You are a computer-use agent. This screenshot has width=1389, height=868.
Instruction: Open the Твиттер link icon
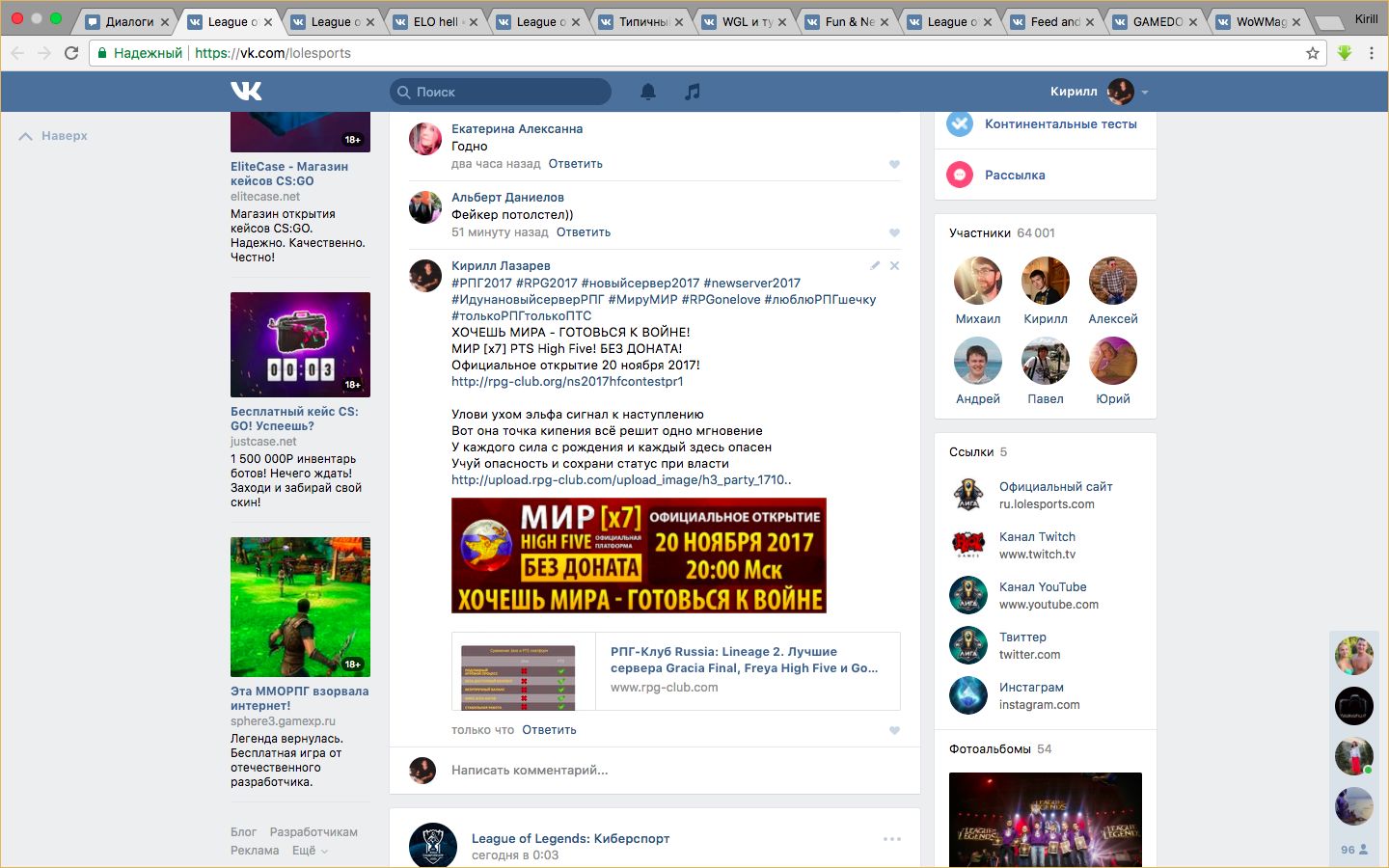click(968, 645)
